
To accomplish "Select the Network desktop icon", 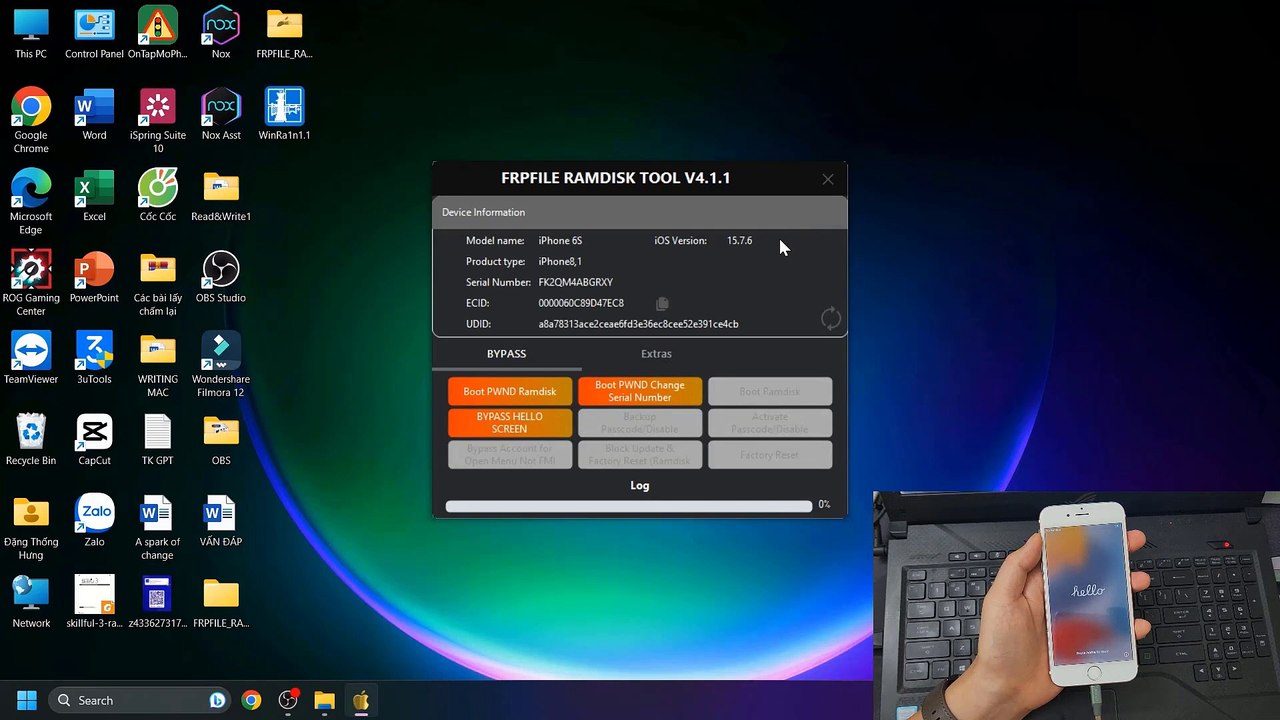I will click(31, 602).
